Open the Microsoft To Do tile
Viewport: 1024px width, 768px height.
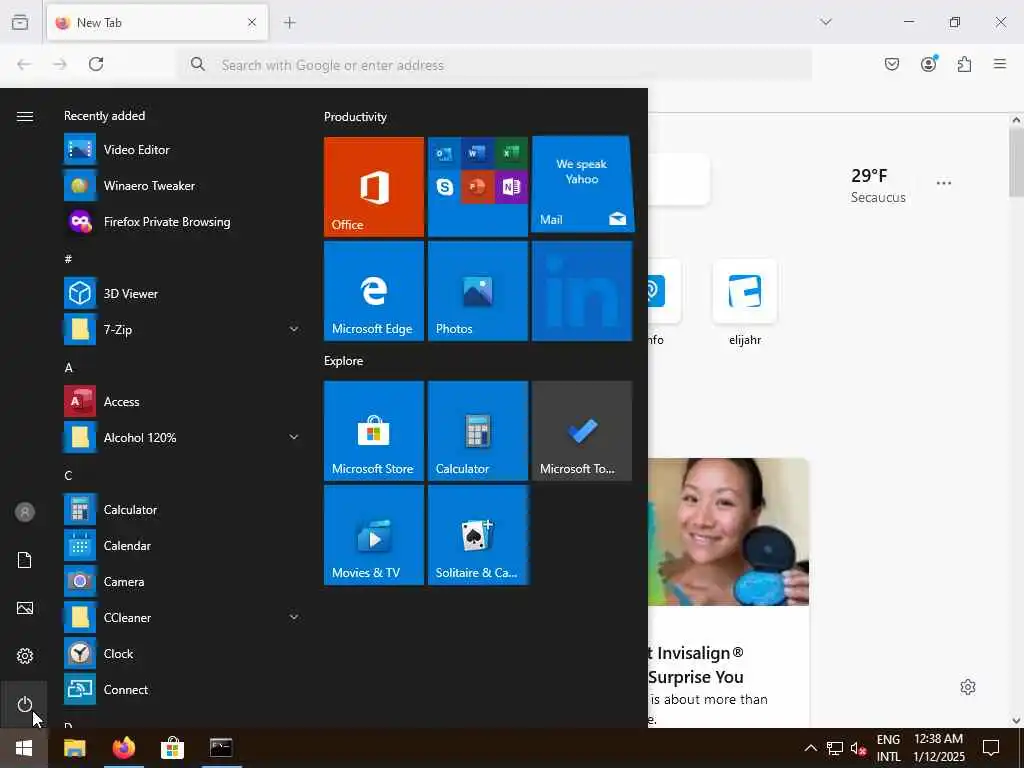(x=582, y=431)
